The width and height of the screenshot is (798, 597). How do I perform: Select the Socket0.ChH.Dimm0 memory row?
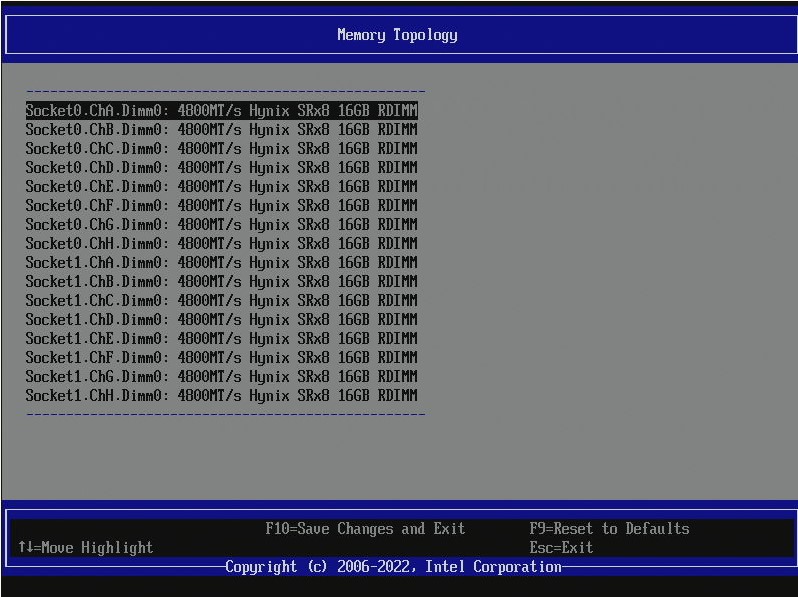[221, 244]
